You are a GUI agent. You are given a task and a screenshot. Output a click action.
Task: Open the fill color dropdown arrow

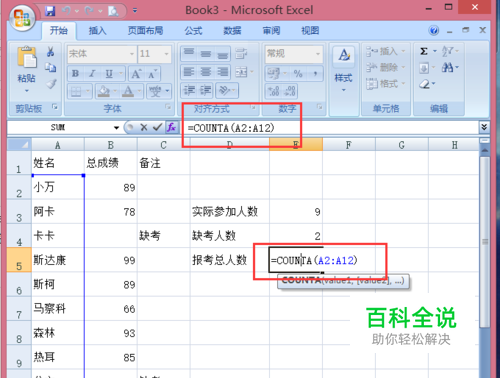115,91
